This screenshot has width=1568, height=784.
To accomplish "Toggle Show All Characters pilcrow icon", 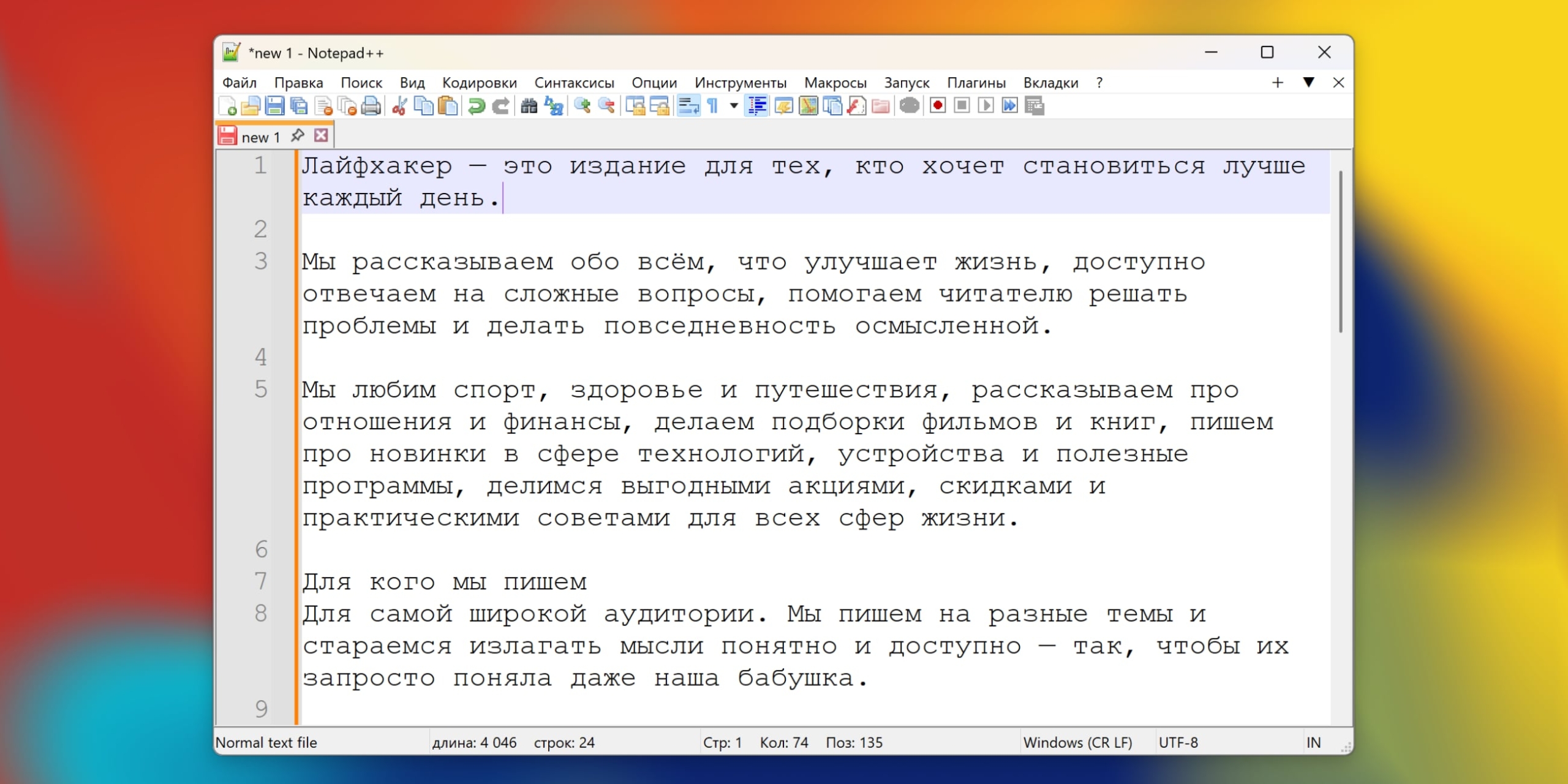I will click(x=712, y=105).
